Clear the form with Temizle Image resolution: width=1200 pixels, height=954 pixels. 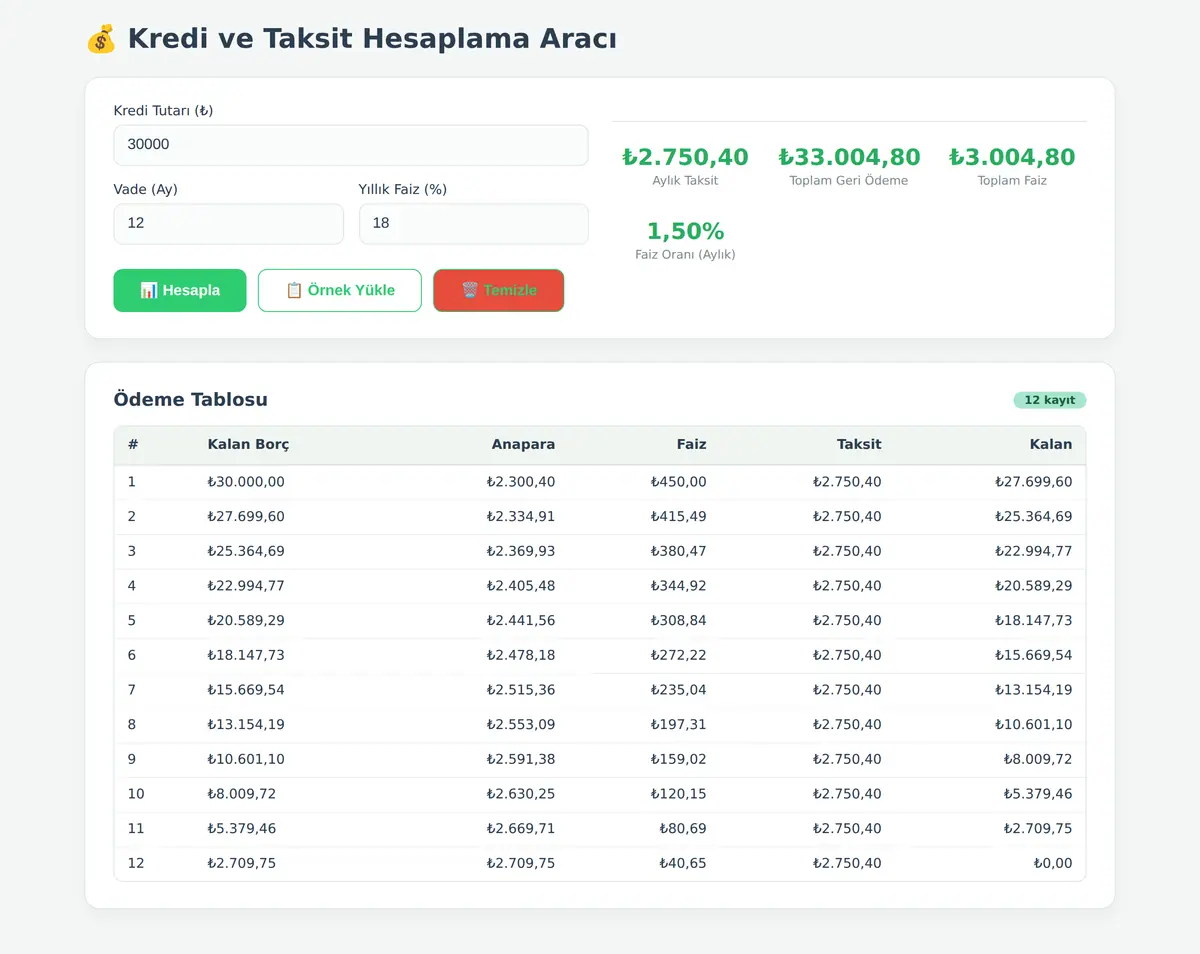coord(499,290)
